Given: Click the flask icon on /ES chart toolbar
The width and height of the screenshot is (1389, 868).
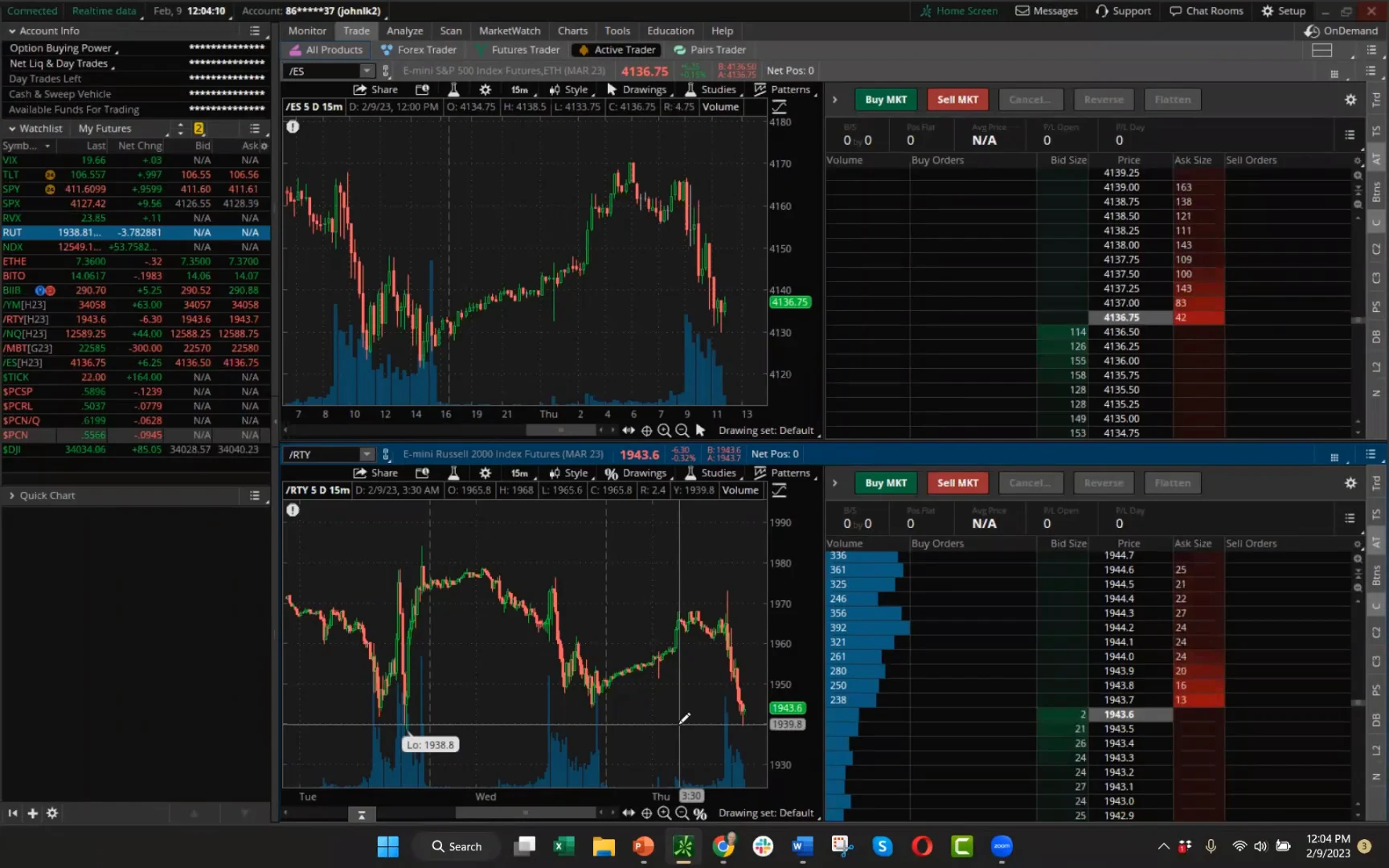Looking at the screenshot, I should [453, 89].
